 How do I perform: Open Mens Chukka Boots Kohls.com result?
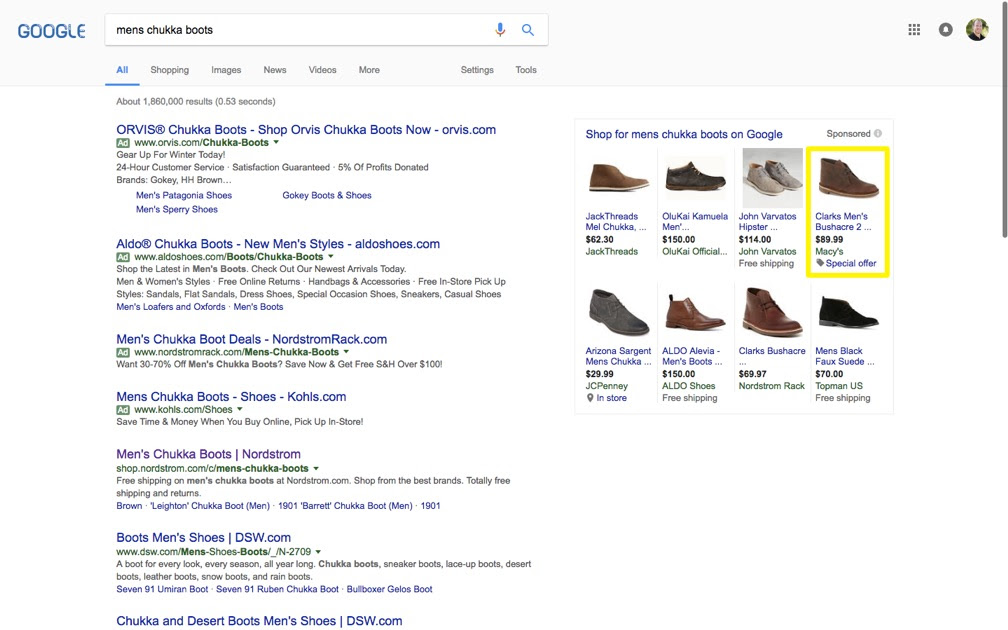tap(231, 397)
